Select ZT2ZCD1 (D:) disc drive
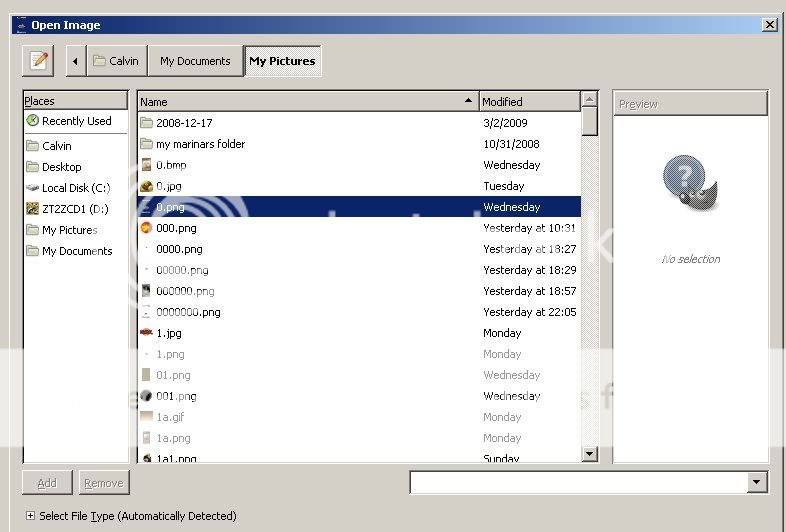 (x=74, y=209)
